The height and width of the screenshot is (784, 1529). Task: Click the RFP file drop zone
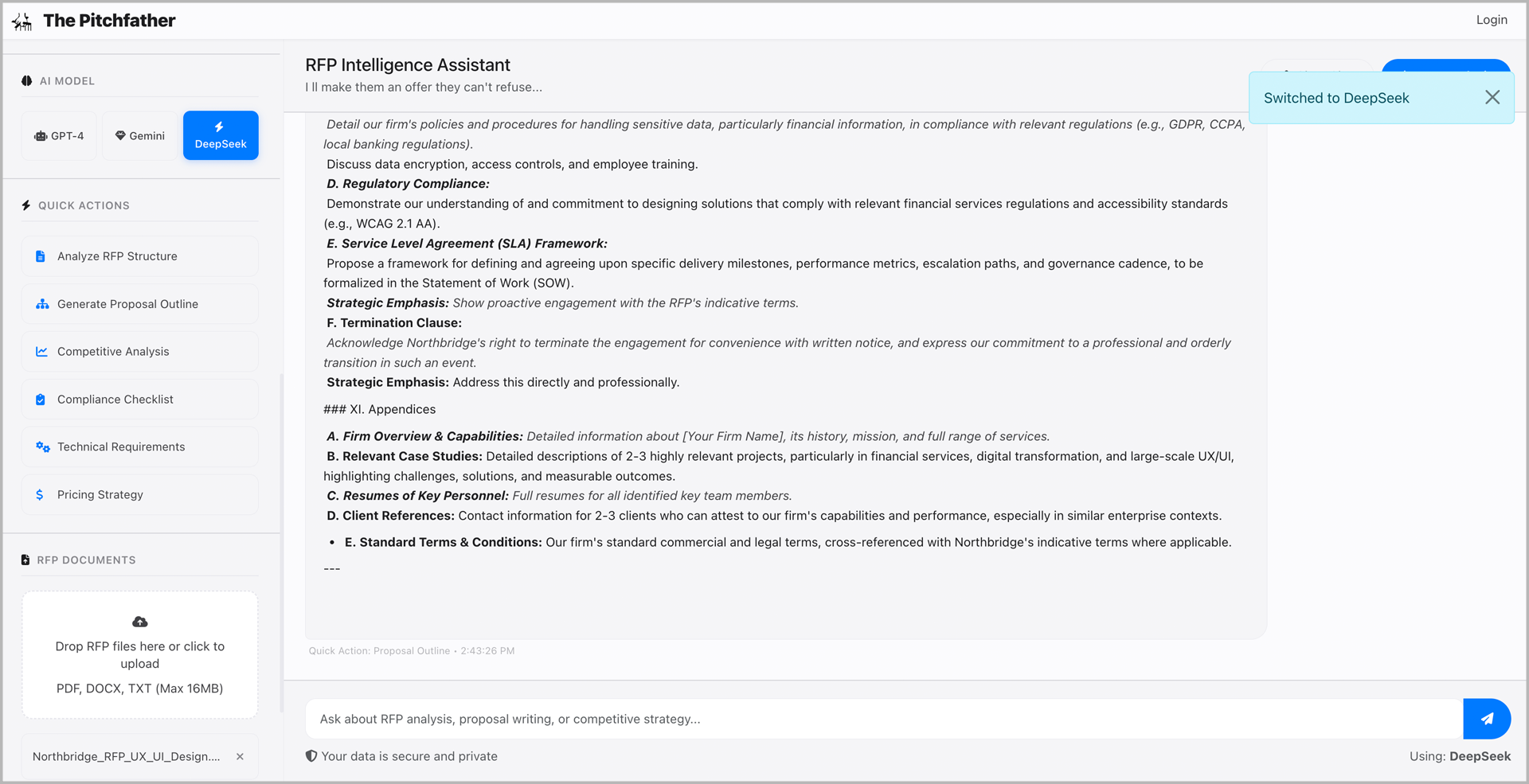tap(140, 655)
